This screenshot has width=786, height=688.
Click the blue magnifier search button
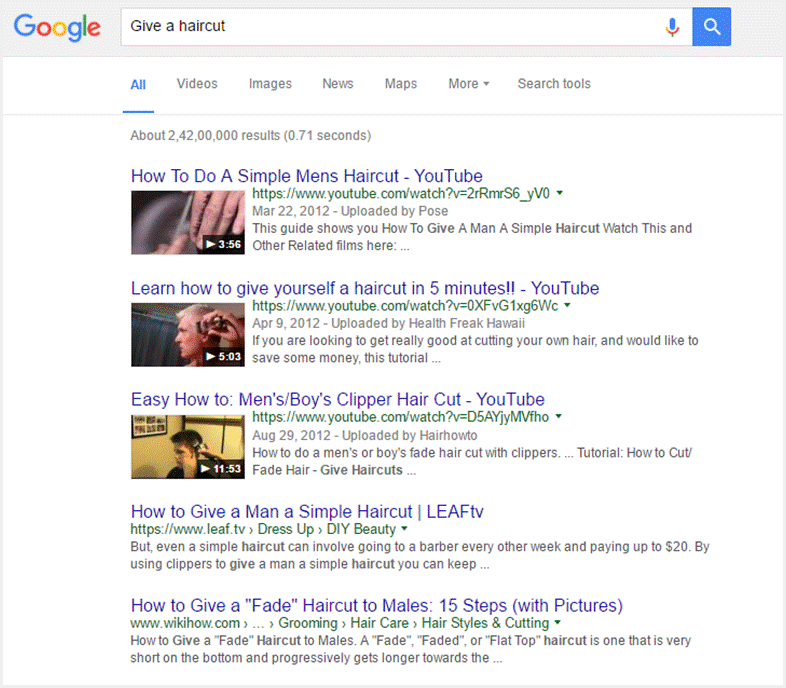coord(711,27)
